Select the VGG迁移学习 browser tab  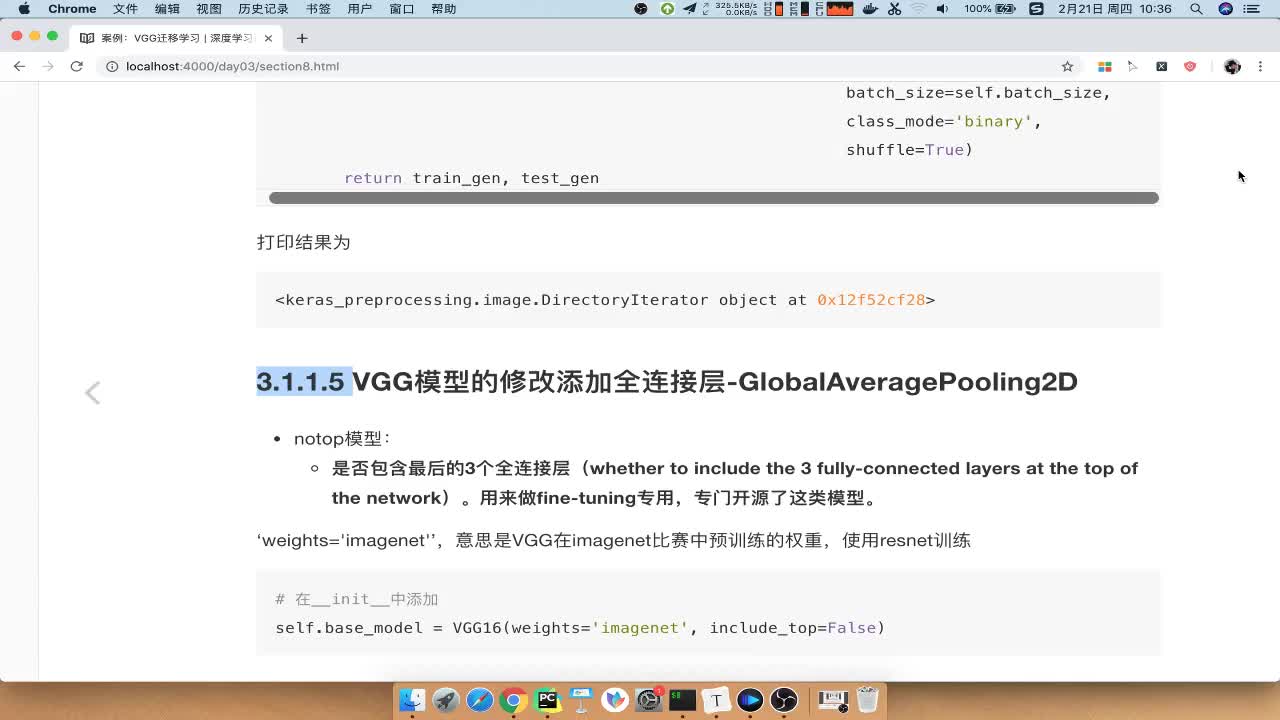(175, 38)
